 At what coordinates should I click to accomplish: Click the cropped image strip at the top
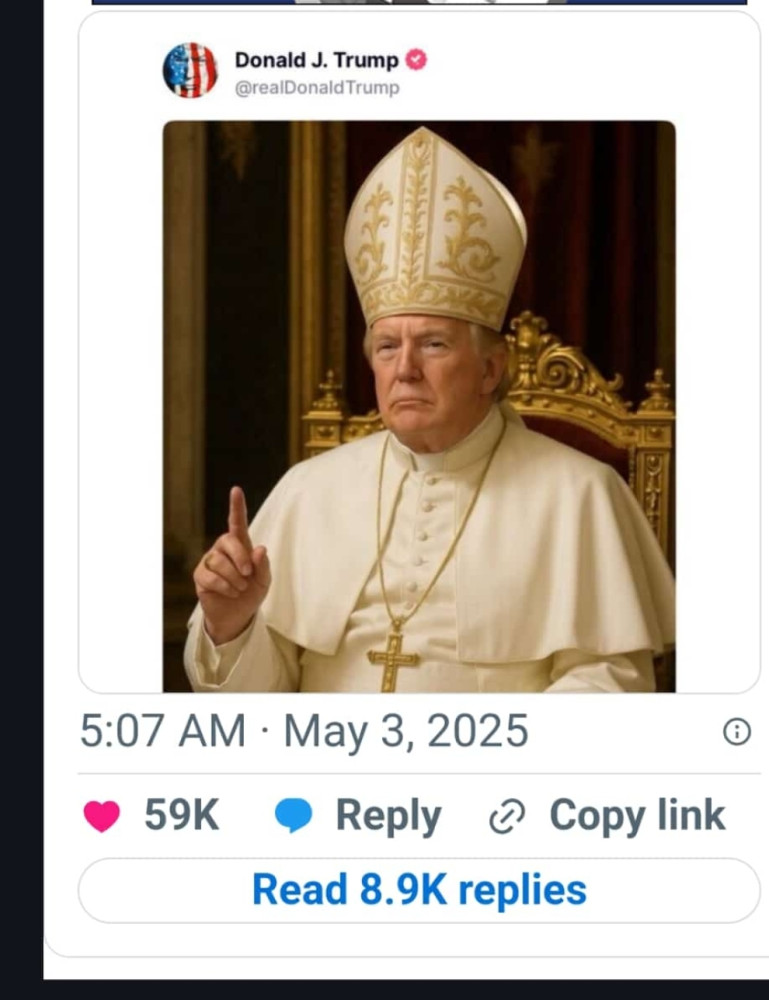pos(419,2)
